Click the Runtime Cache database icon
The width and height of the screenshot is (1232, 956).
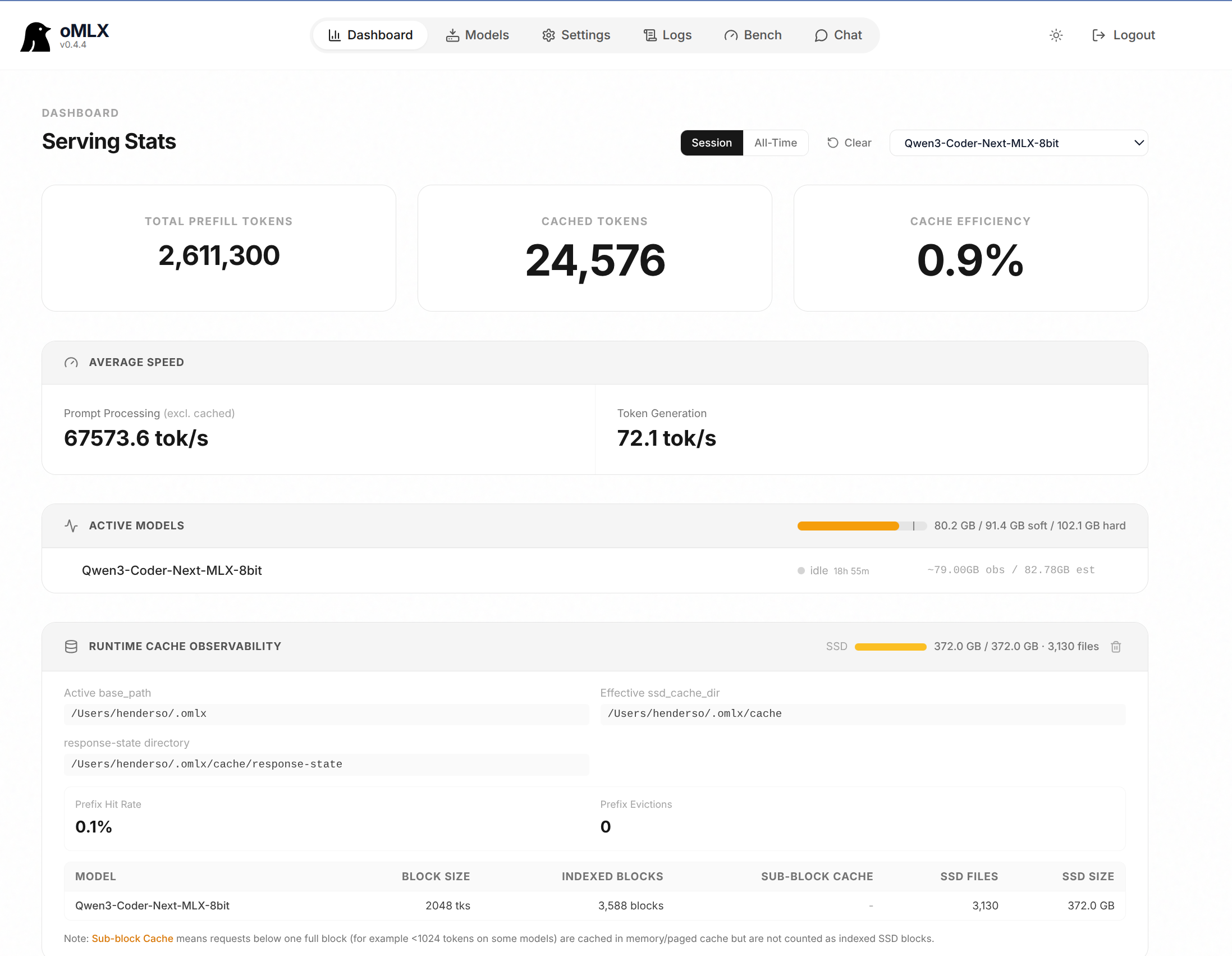pyautogui.click(x=71, y=647)
